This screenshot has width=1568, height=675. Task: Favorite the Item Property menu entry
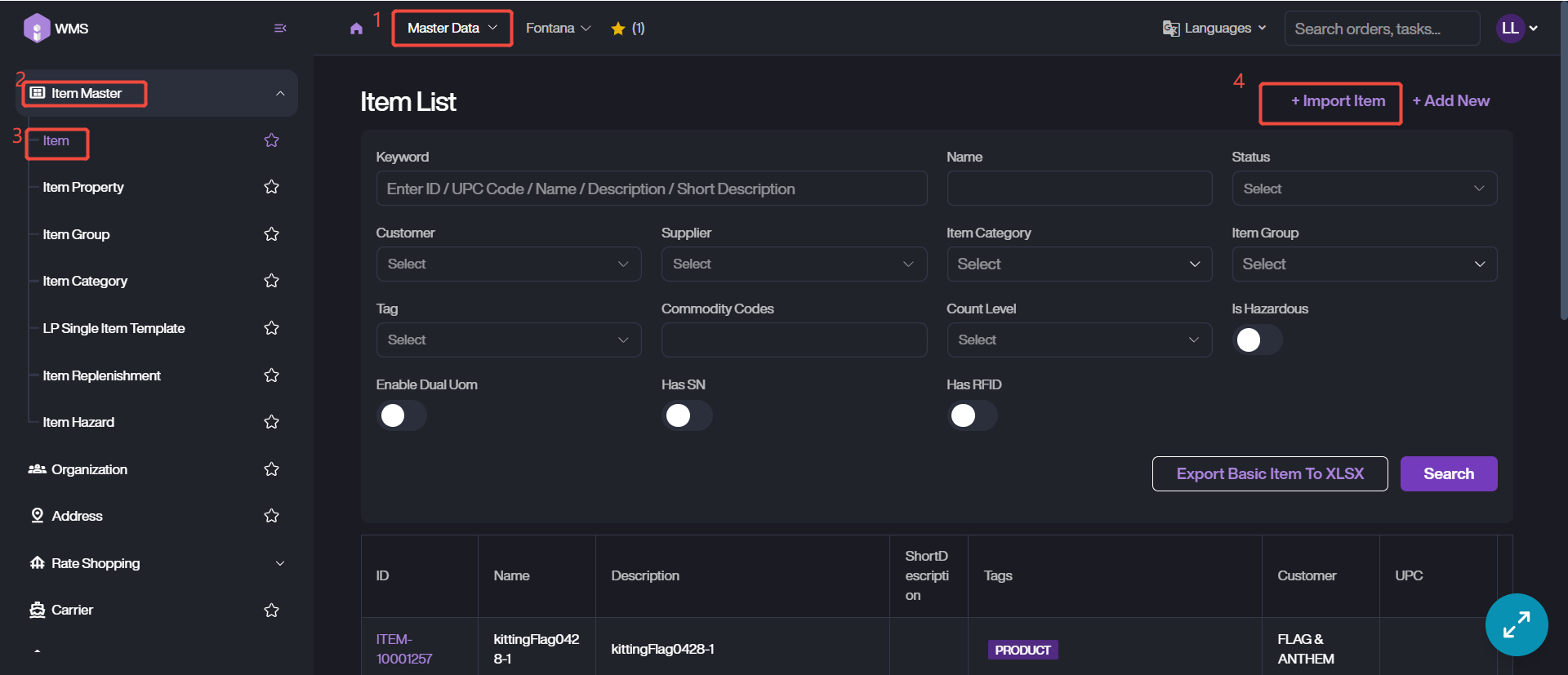click(271, 187)
